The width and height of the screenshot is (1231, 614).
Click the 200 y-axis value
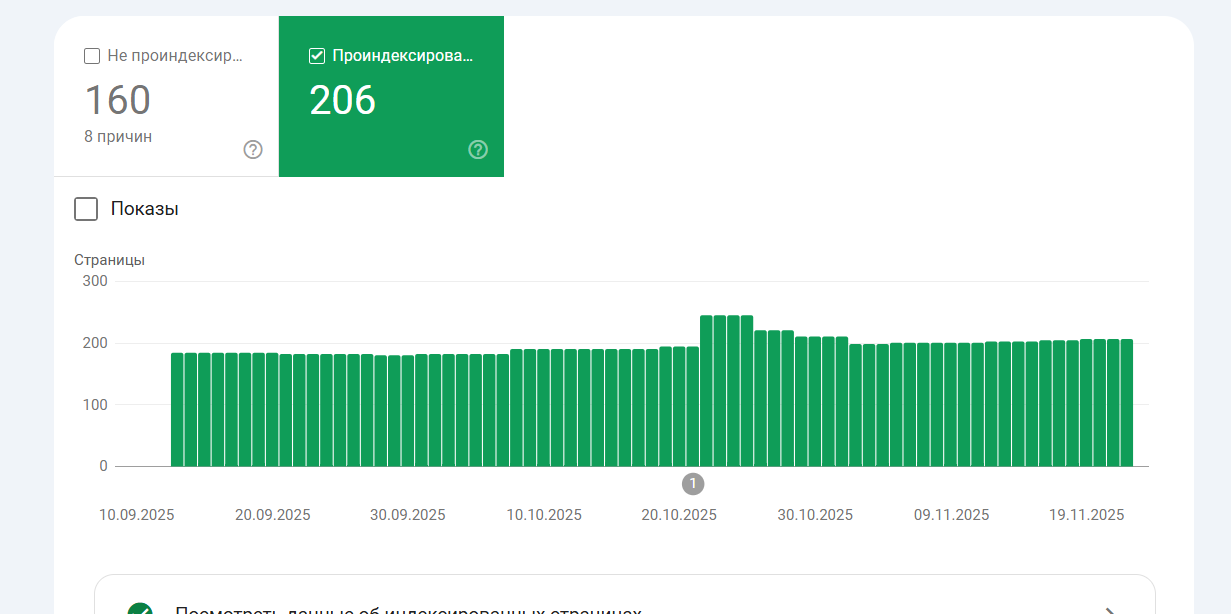coord(95,343)
